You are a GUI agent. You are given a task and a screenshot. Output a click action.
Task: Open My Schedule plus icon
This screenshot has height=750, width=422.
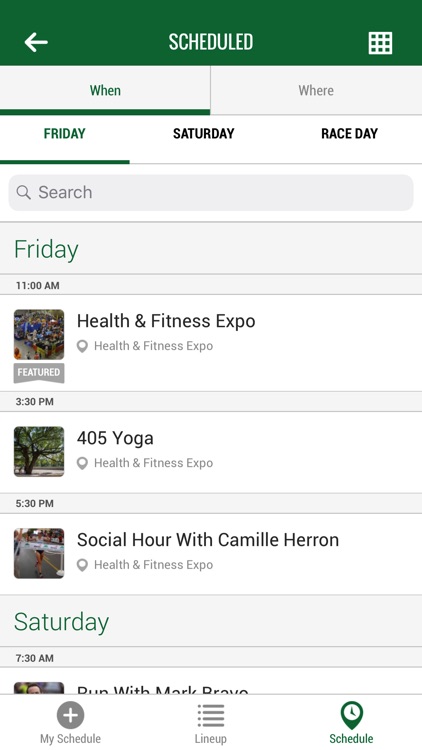[x=70, y=715]
